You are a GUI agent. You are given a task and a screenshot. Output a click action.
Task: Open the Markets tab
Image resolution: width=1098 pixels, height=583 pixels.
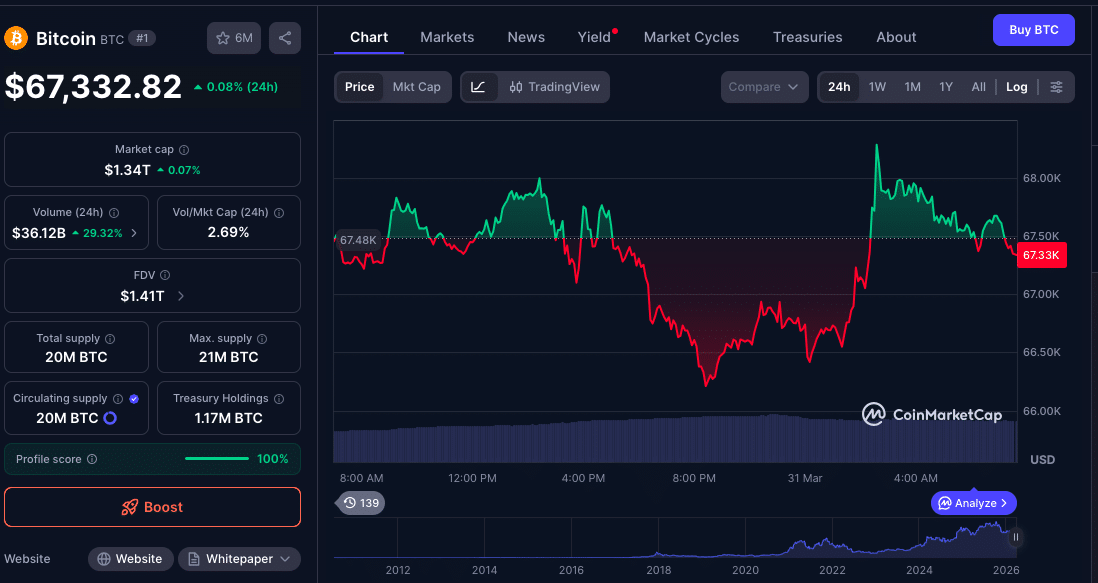pos(447,37)
